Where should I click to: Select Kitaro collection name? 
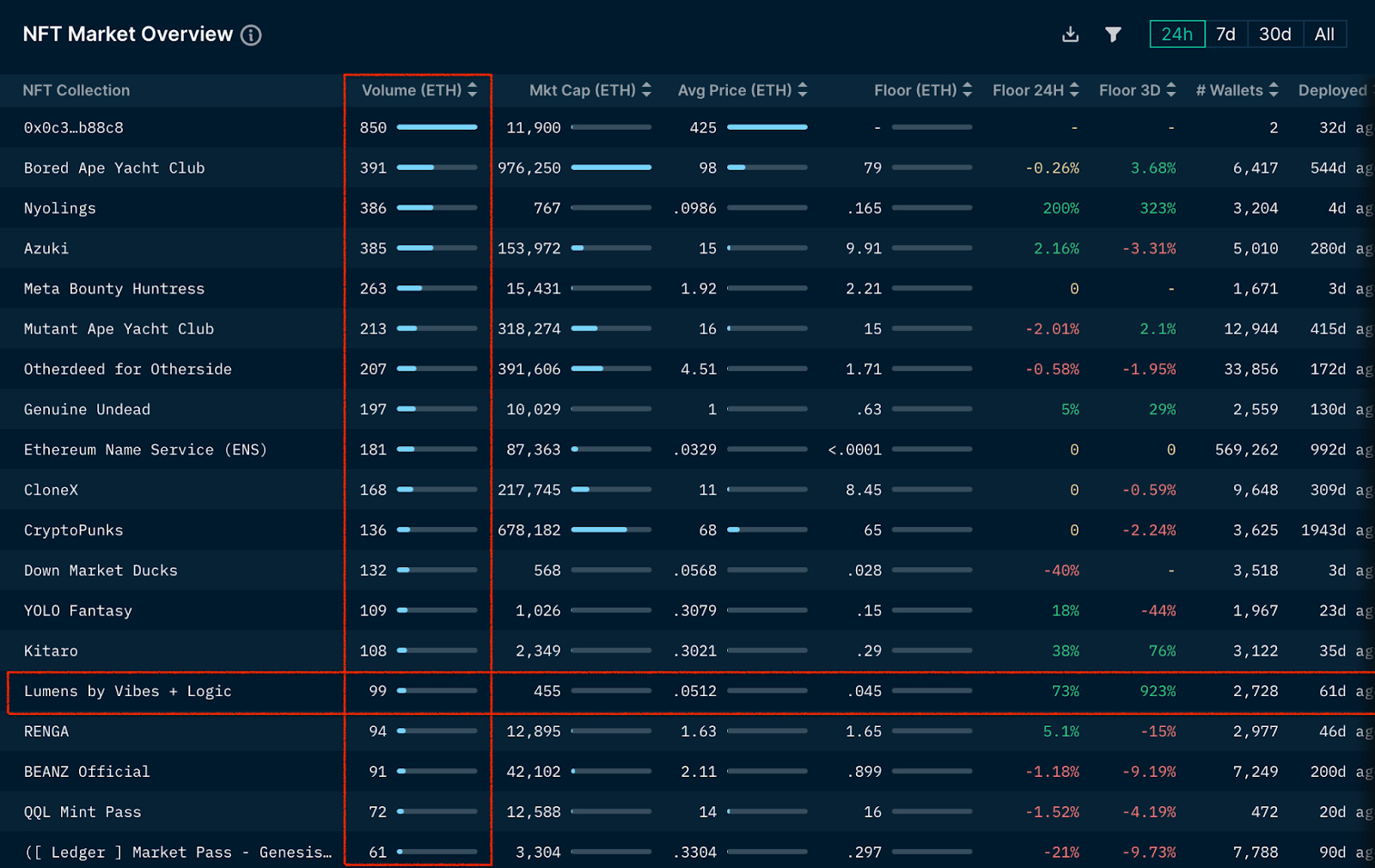coord(51,651)
